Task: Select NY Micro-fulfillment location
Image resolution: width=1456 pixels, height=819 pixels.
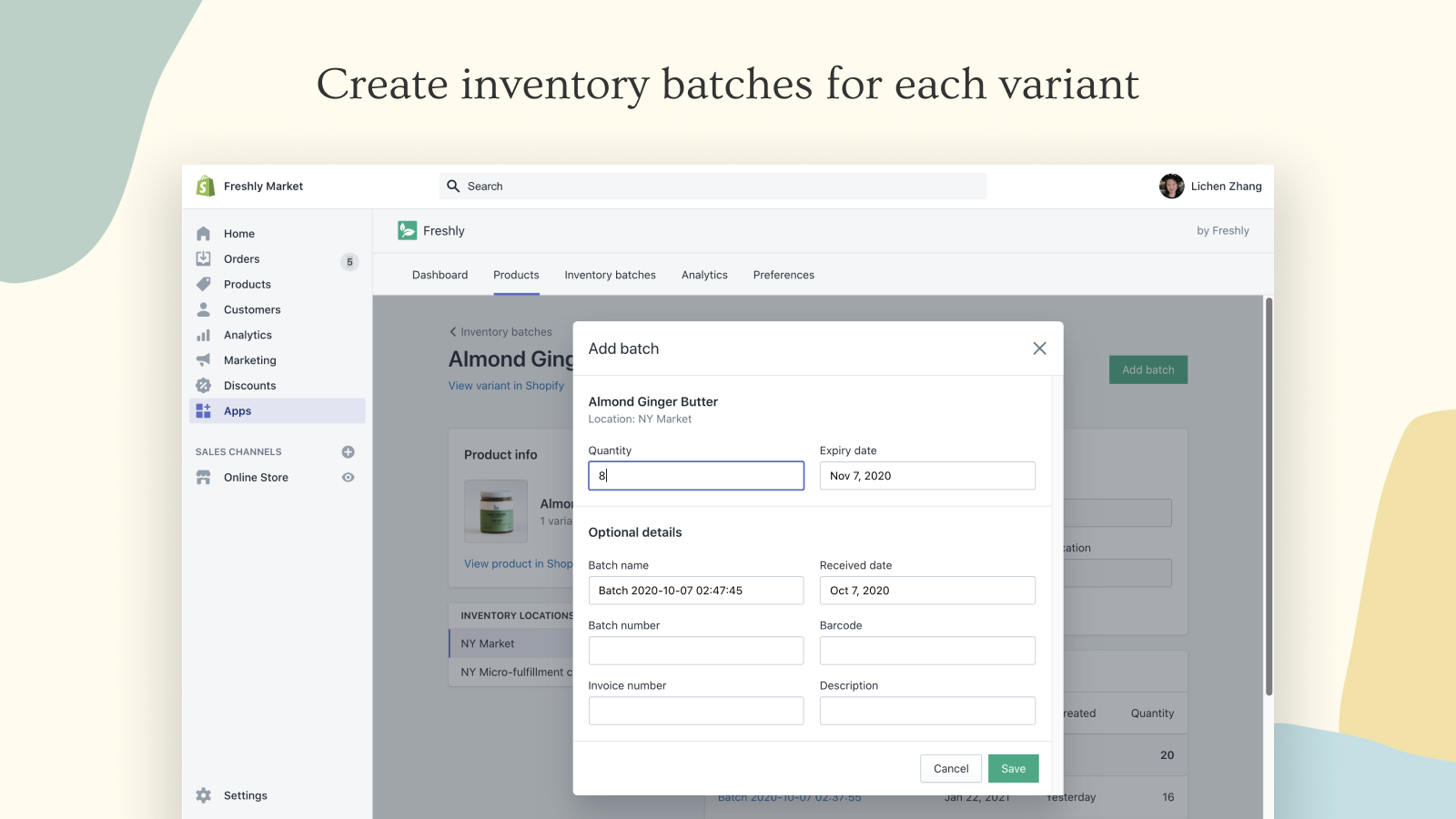Action: tap(511, 672)
